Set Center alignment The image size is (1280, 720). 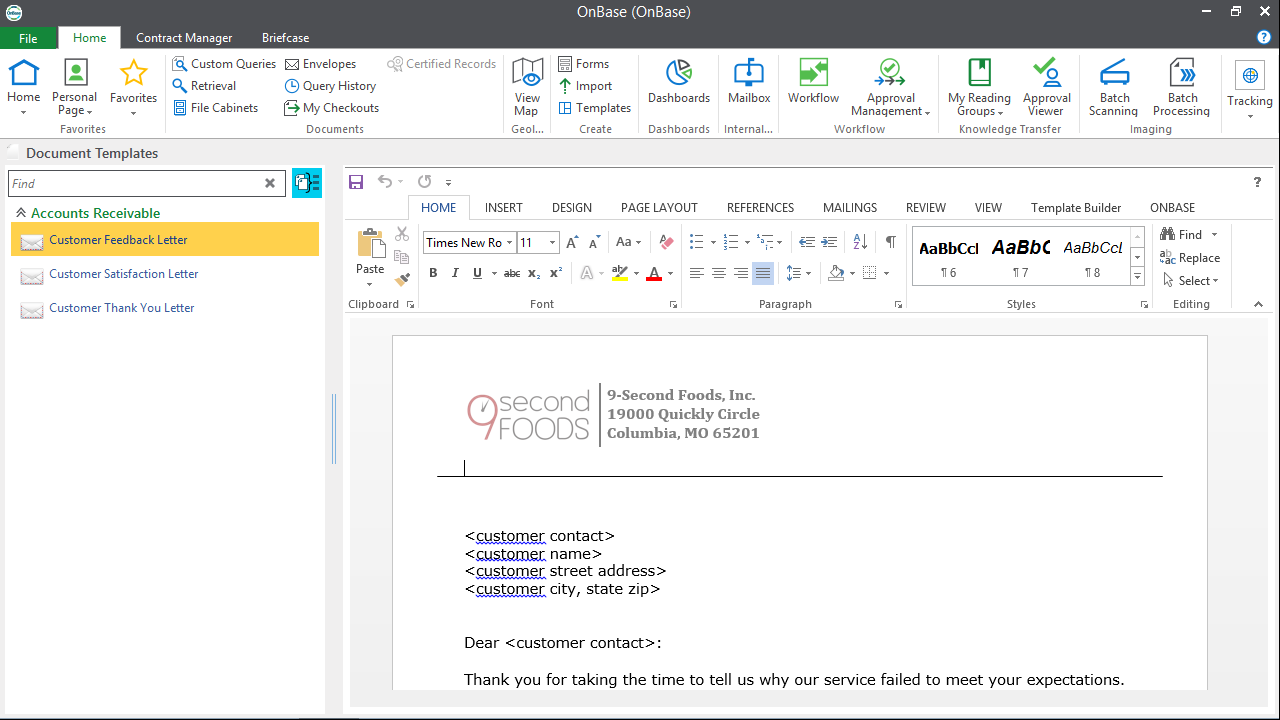pos(719,273)
